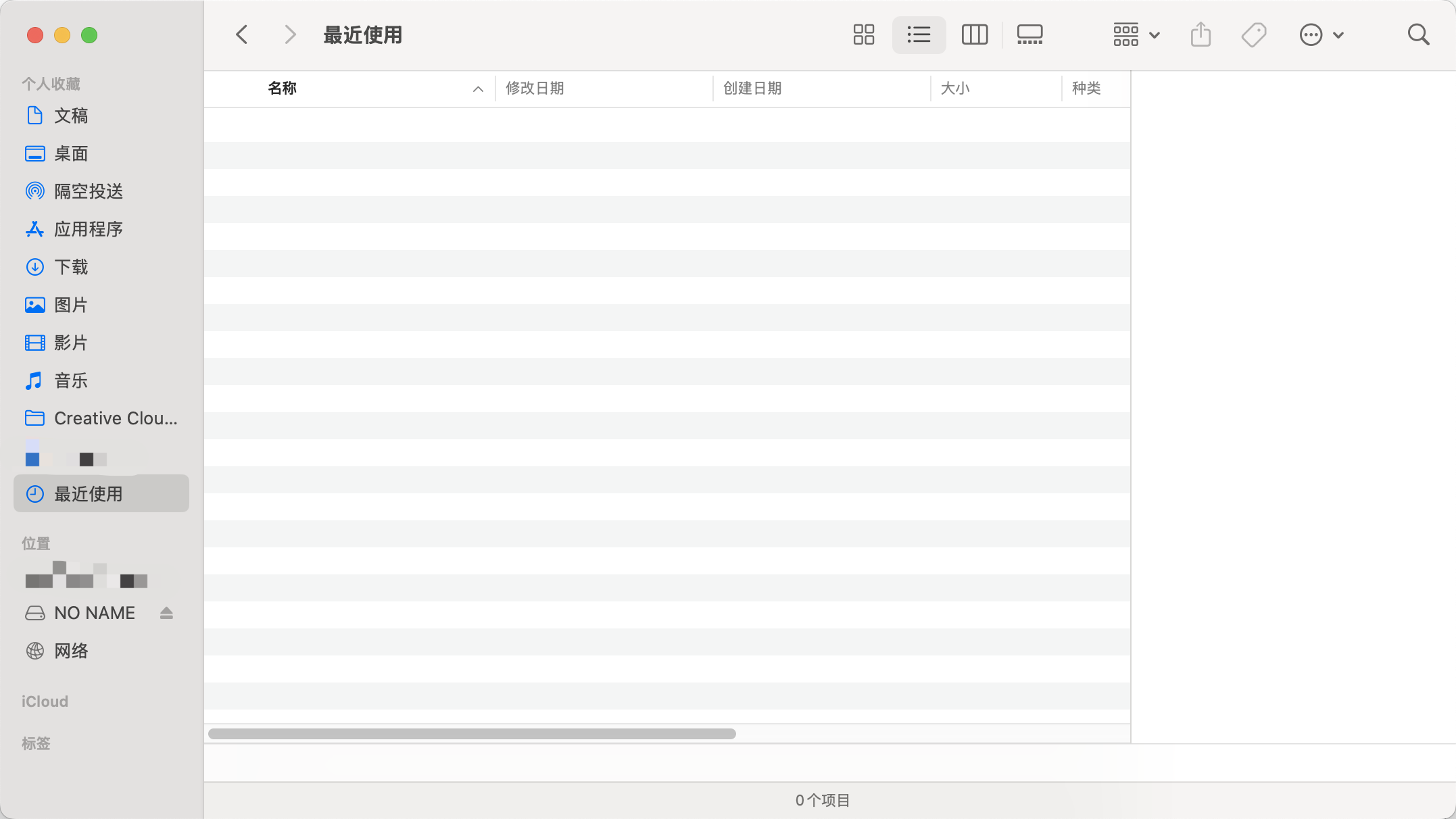Open 下载 in the sidebar
This screenshot has width=1456, height=819.
[71, 267]
